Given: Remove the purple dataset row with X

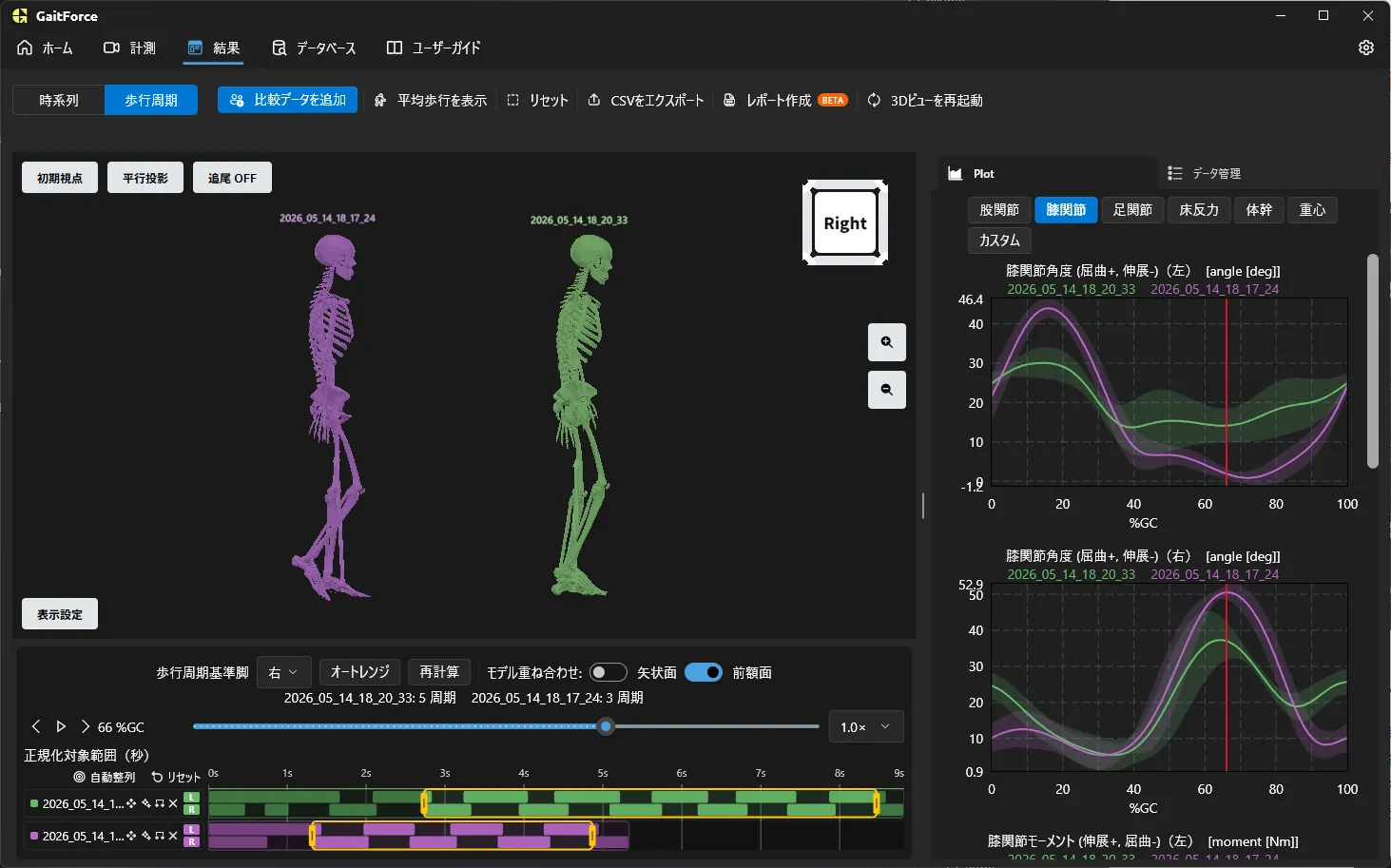Looking at the screenshot, I should click(x=173, y=836).
